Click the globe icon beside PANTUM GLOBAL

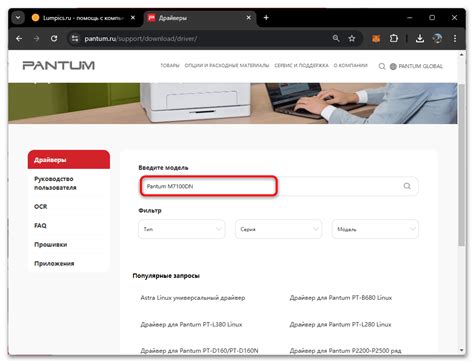pos(393,66)
